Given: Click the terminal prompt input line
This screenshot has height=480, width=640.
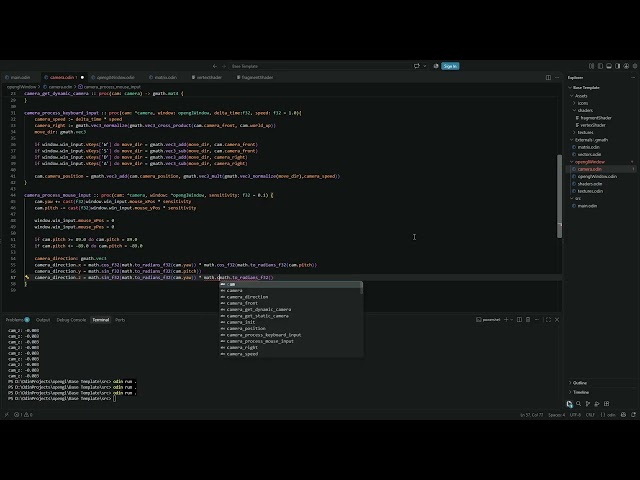Looking at the screenshot, I should [x=61, y=398].
